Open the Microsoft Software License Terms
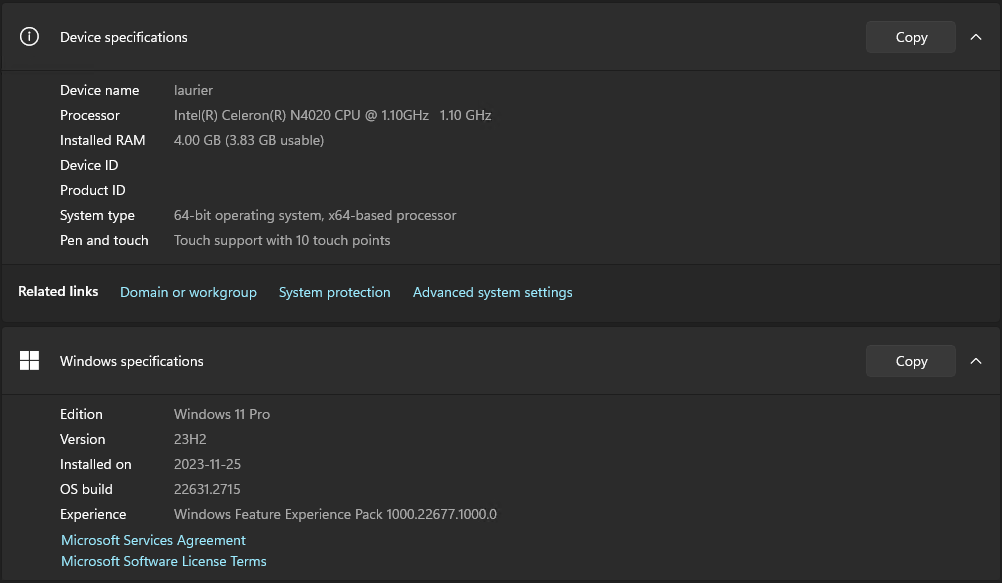The width and height of the screenshot is (1002, 583). pos(164,561)
